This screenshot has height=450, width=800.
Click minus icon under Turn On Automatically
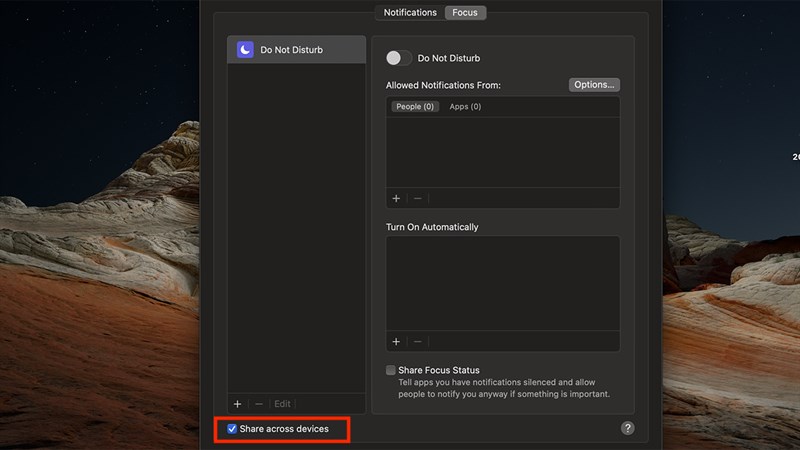click(418, 341)
